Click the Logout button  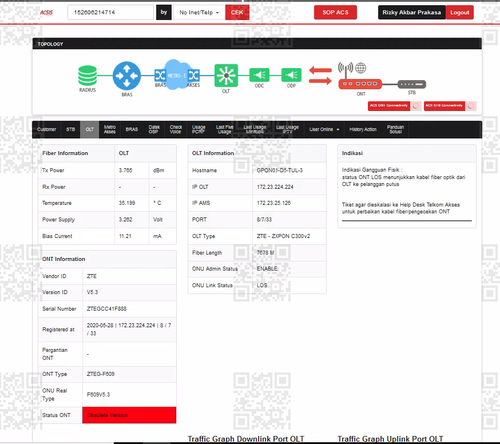pos(460,12)
